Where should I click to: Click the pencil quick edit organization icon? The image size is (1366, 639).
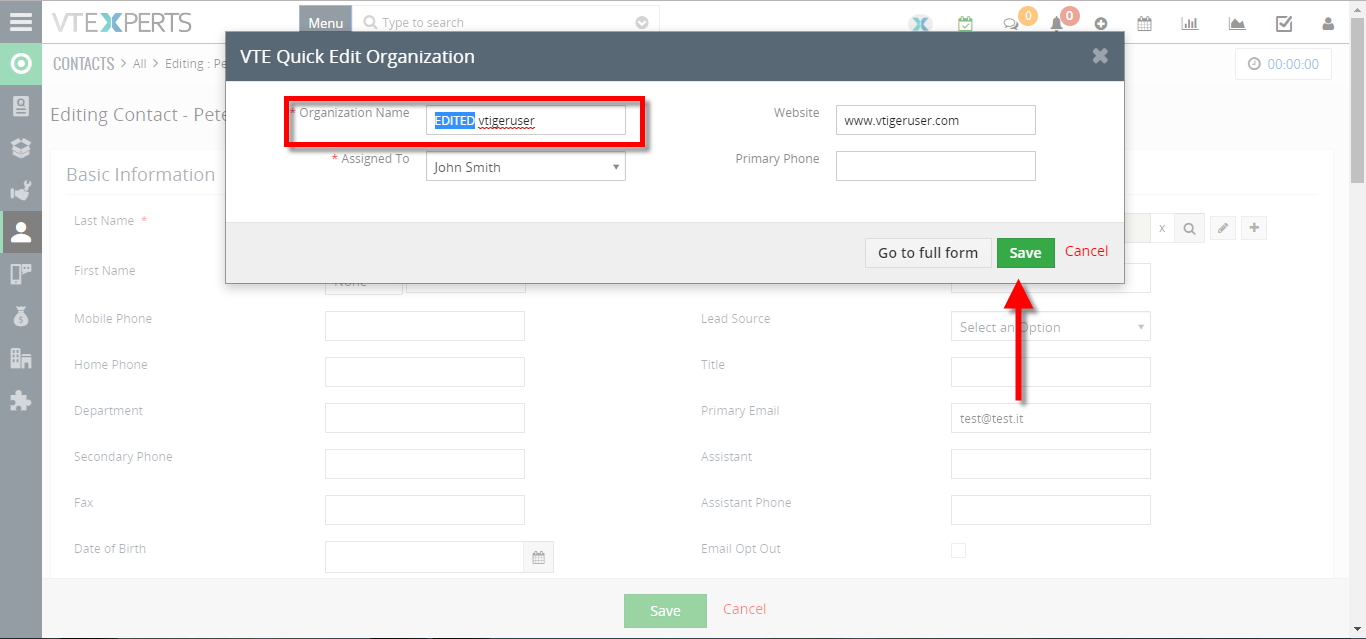pos(1223,229)
